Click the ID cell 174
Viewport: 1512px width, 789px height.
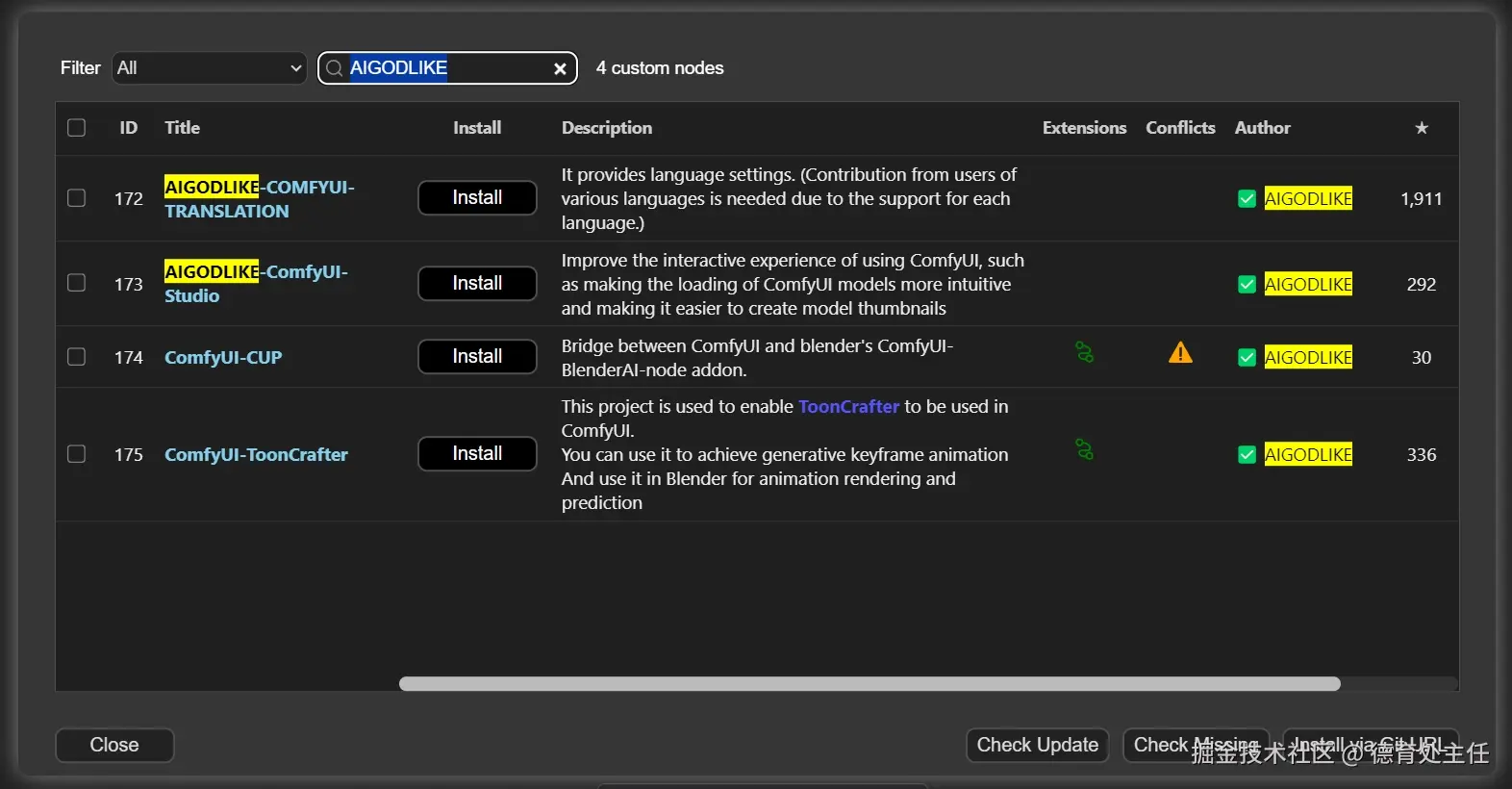[x=129, y=358]
